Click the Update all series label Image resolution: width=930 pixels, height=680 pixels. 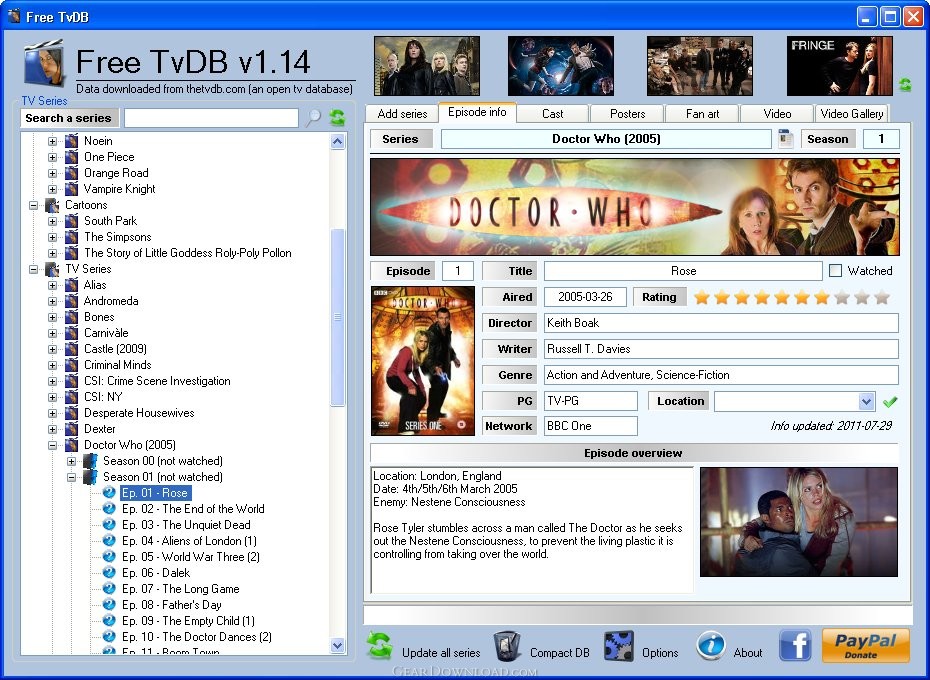tap(441, 653)
